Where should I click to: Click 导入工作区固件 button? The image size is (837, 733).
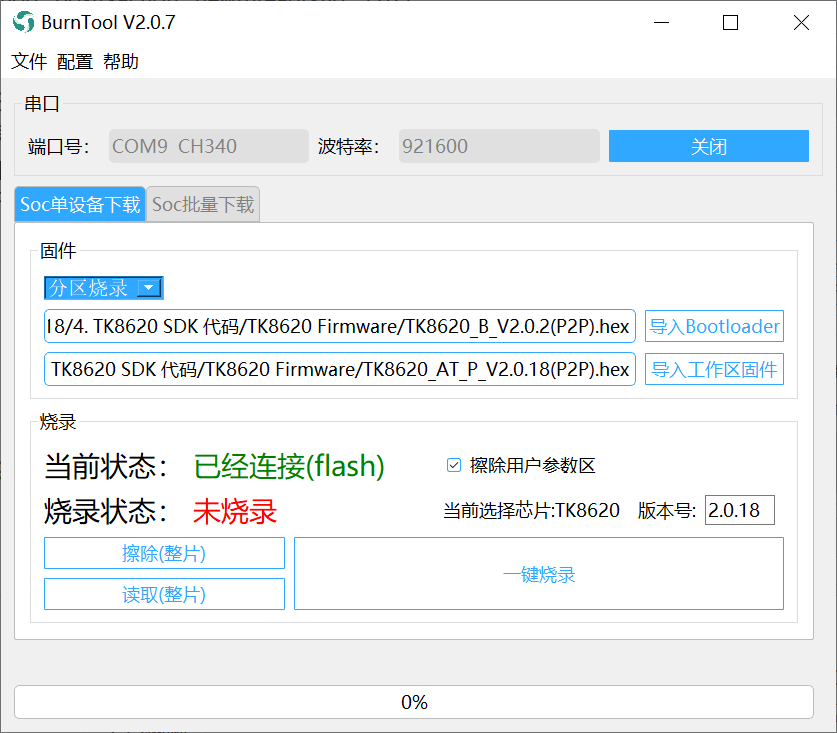714,369
